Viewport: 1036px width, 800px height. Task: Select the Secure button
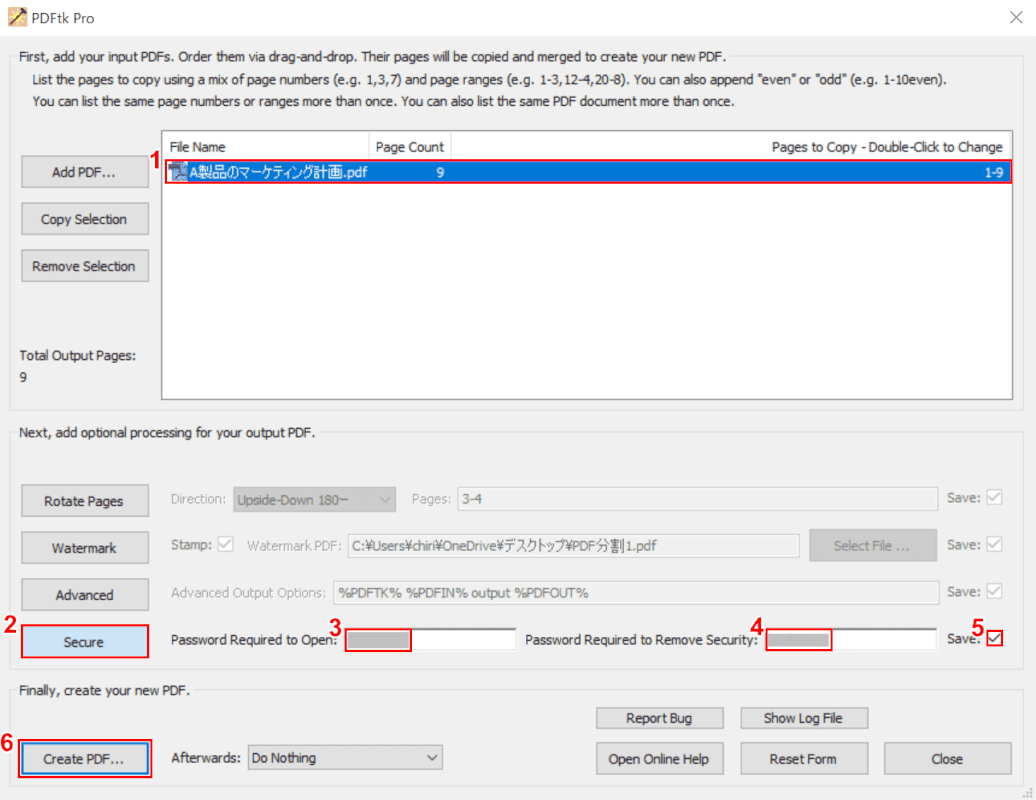click(85, 642)
